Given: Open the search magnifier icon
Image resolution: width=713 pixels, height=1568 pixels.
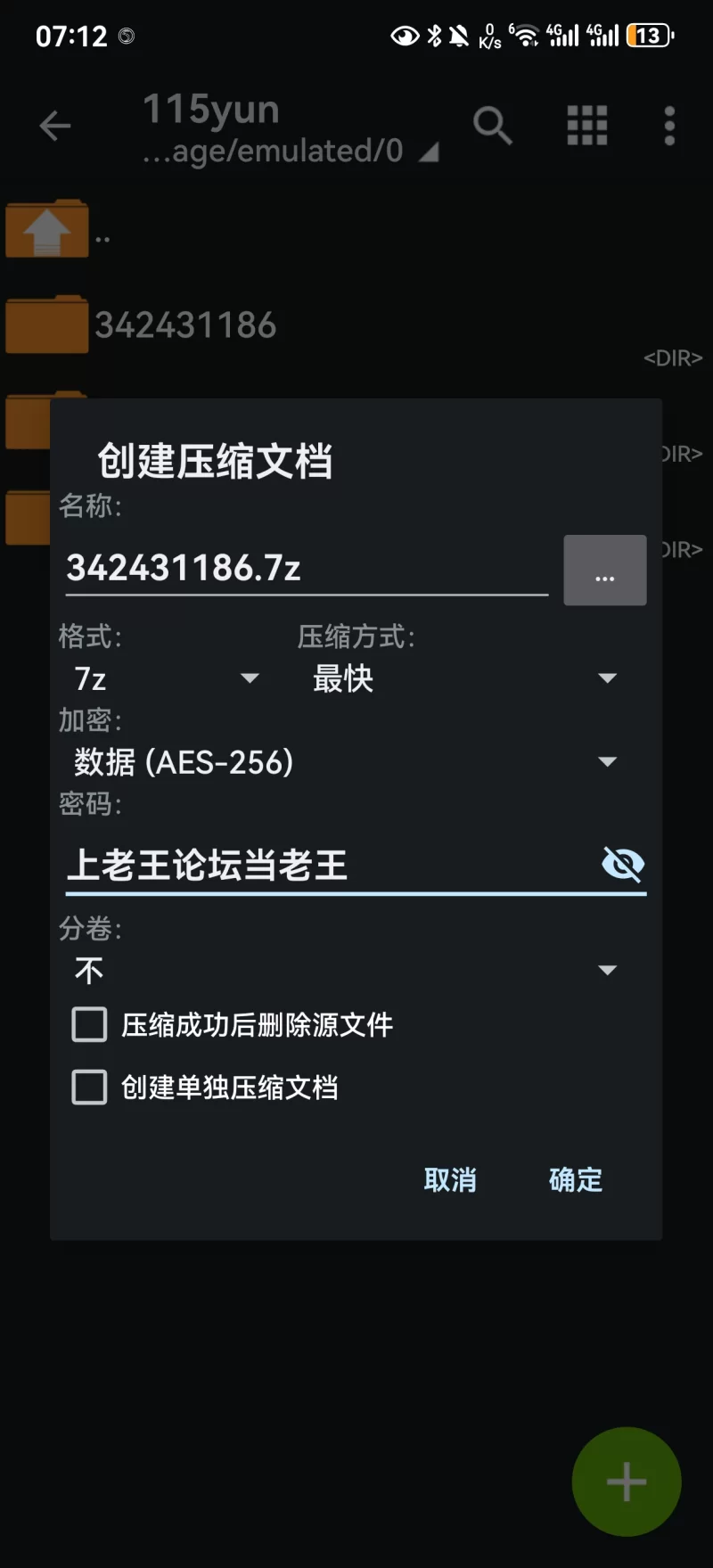Looking at the screenshot, I should pyautogui.click(x=493, y=126).
